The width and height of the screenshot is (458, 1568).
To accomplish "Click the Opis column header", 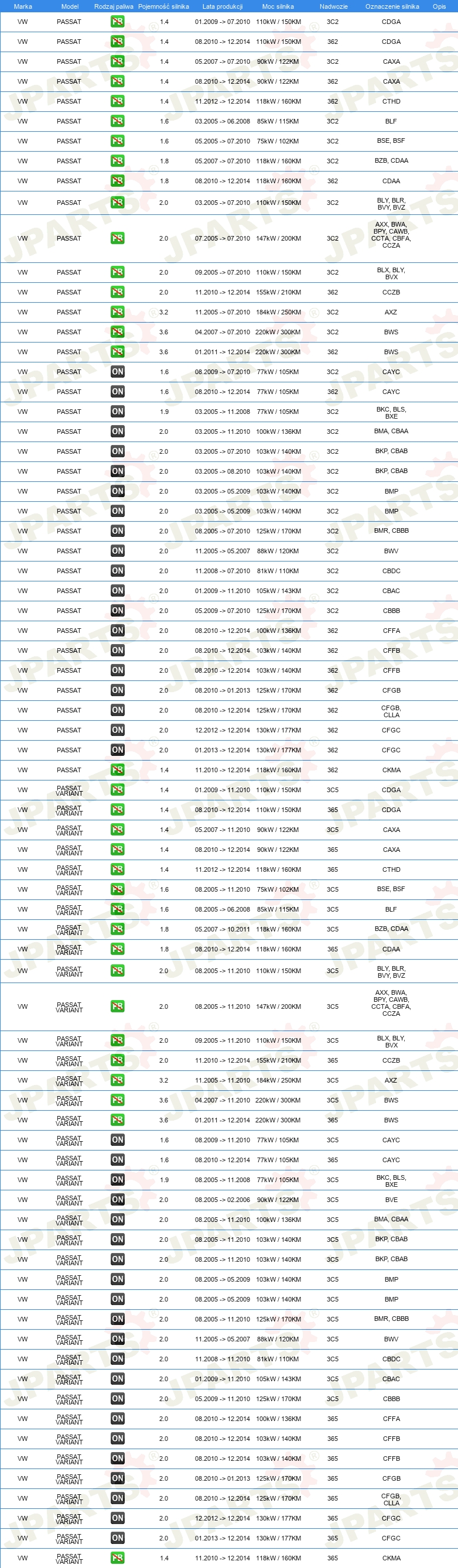I will tap(439, 6).
